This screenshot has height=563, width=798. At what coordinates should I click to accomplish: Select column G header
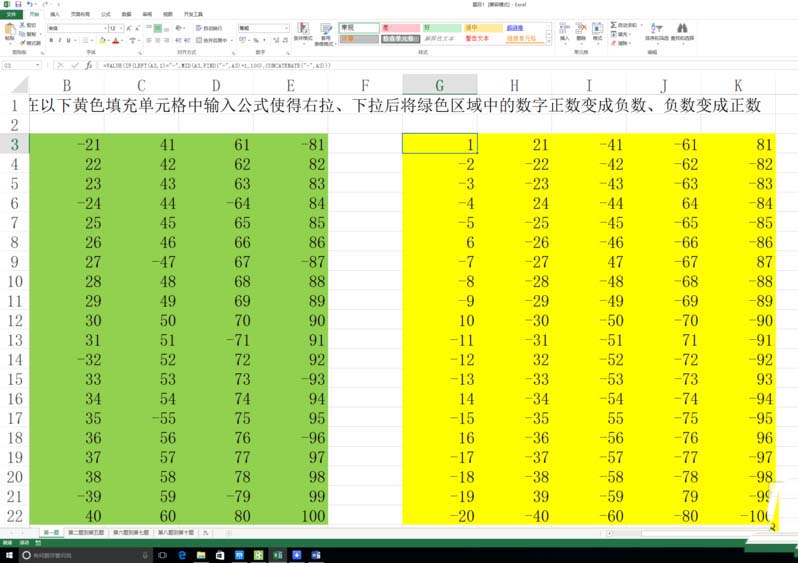click(440, 85)
